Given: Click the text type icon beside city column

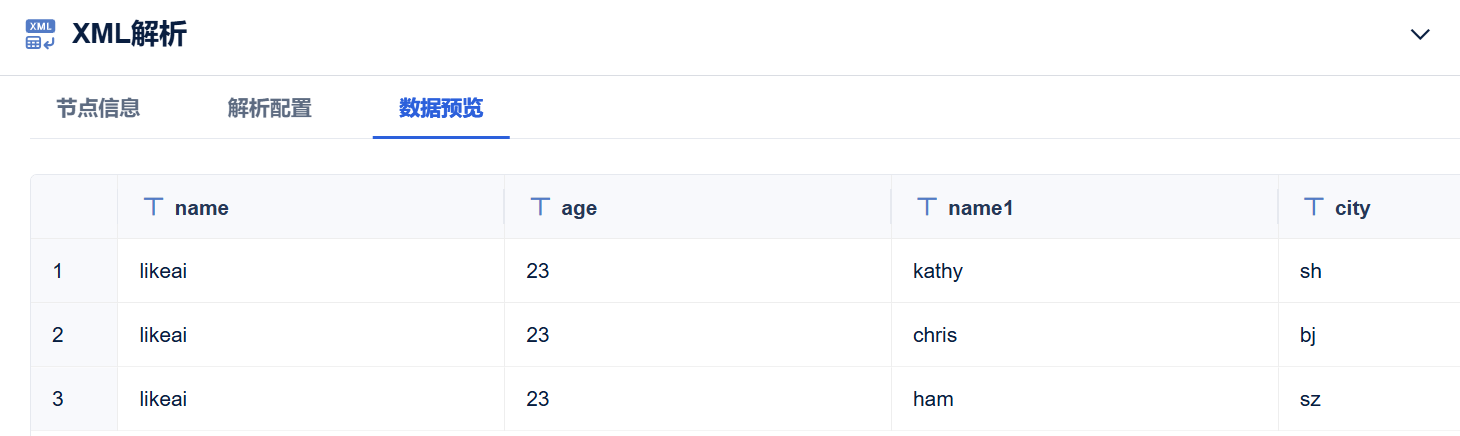Looking at the screenshot, I should (x=1314, y=207).
